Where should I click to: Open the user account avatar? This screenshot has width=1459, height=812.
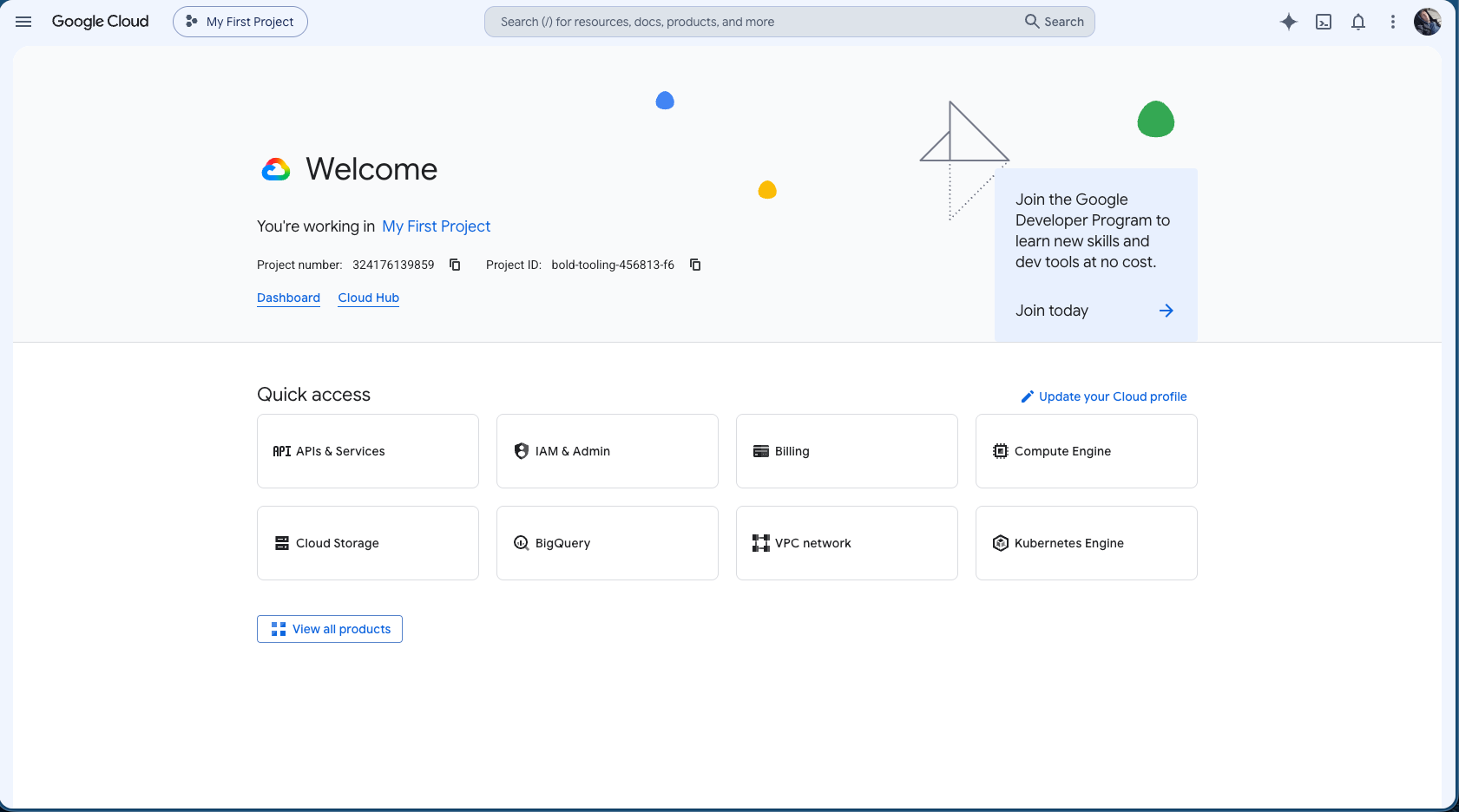pyautogui.click(x=1428, y=22)
